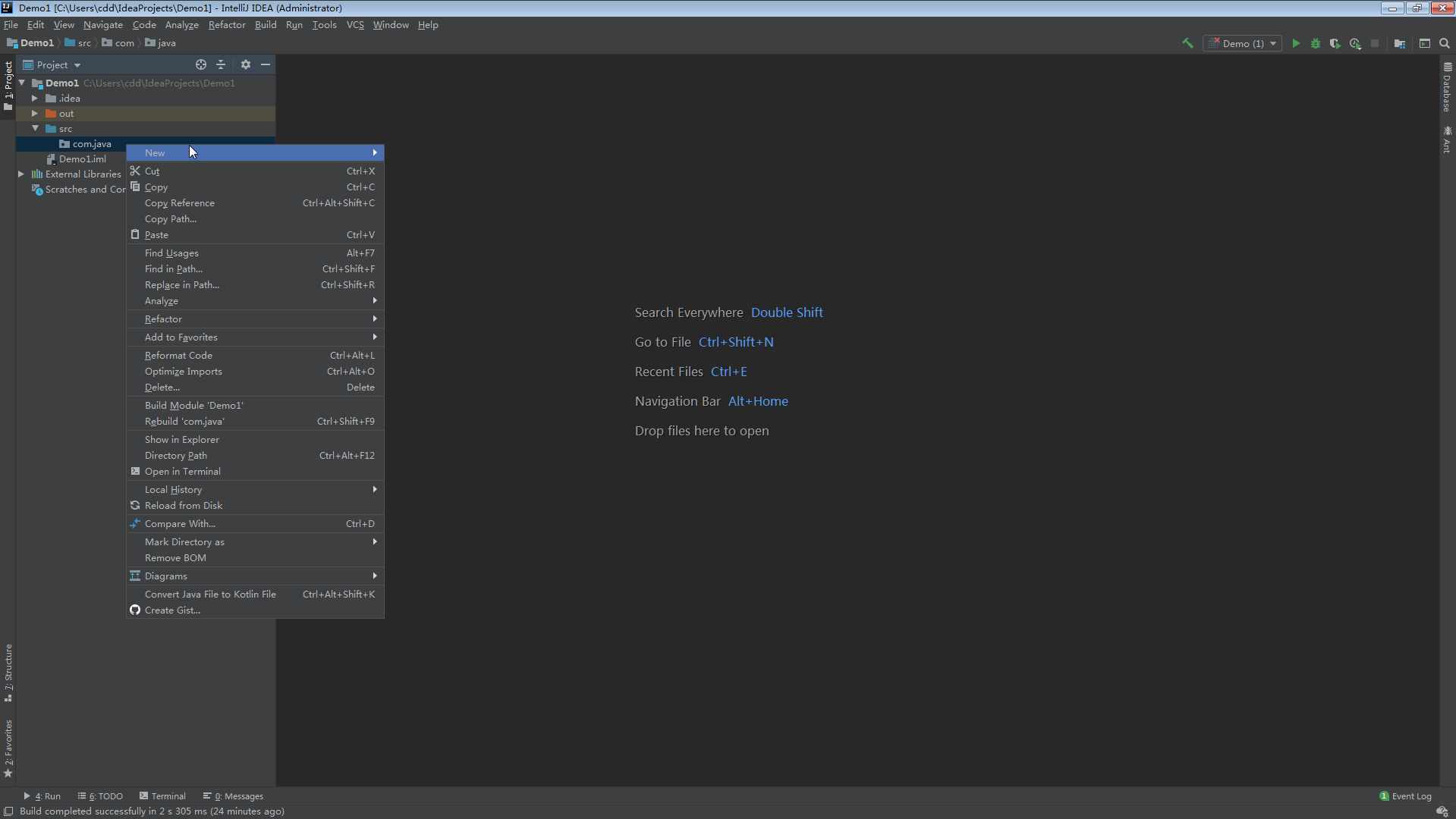Select Copy Reference menu entry

pyautogui.click(x=255, y=202)
